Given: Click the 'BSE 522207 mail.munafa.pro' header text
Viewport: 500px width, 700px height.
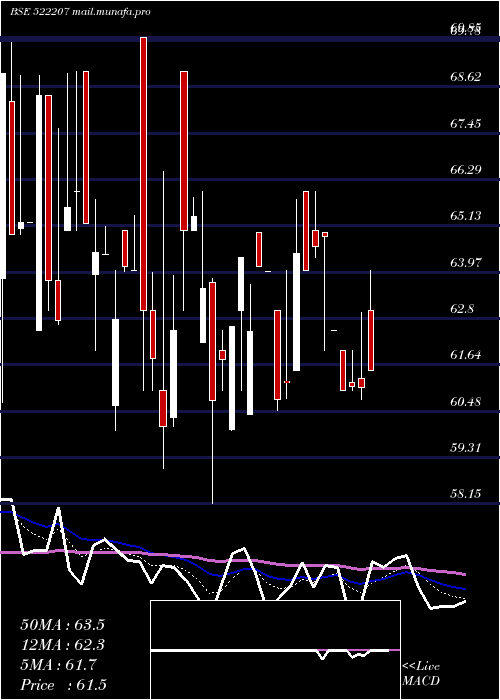Looking at the screenshot, I should pyautogui.click(x=80, y=12).
